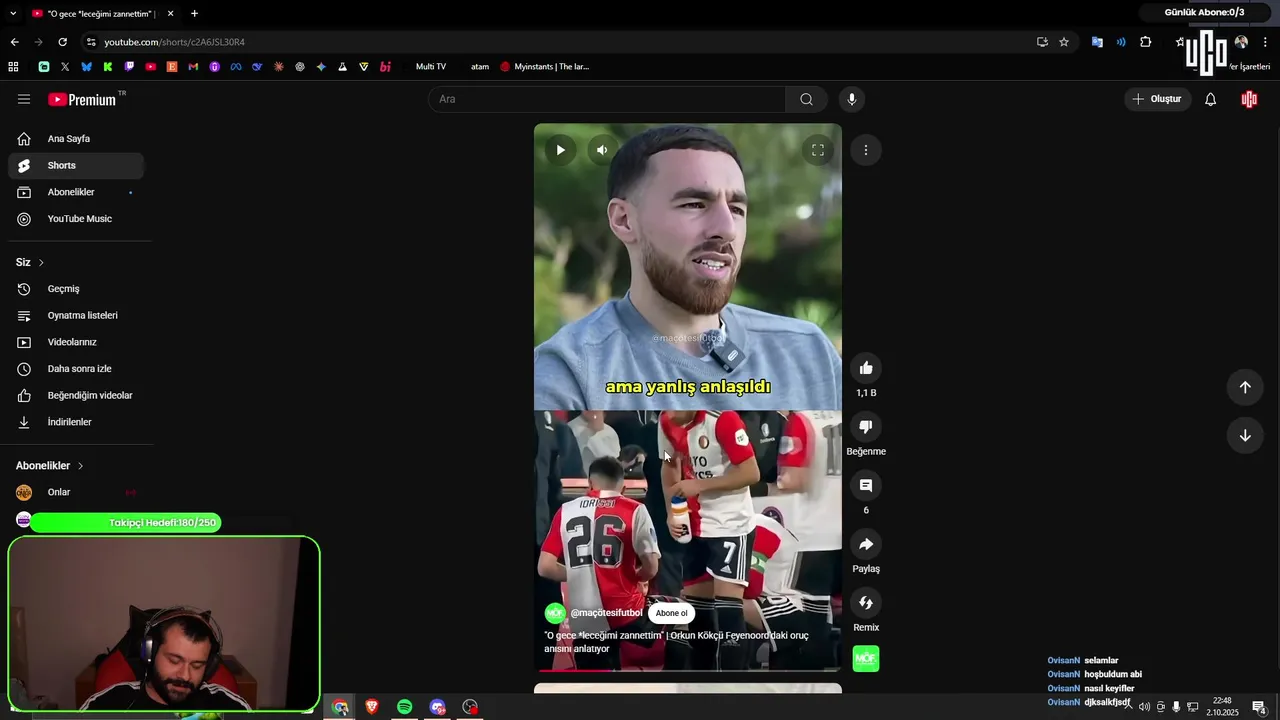This screenshot has height=720, width=1280.
Task: Expand the Siz section chevron
Action: [x=41, y=262]
